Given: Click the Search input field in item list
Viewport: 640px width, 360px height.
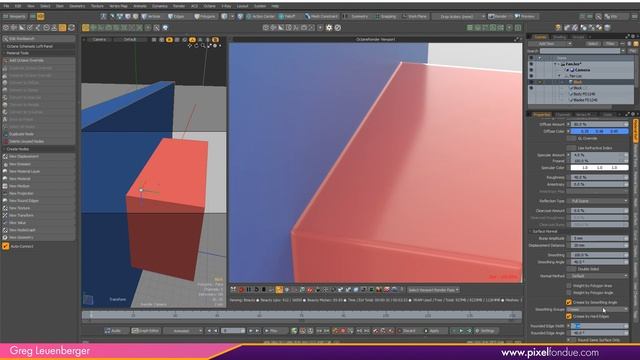Looking at the screenshot, I should pos(580,51).
